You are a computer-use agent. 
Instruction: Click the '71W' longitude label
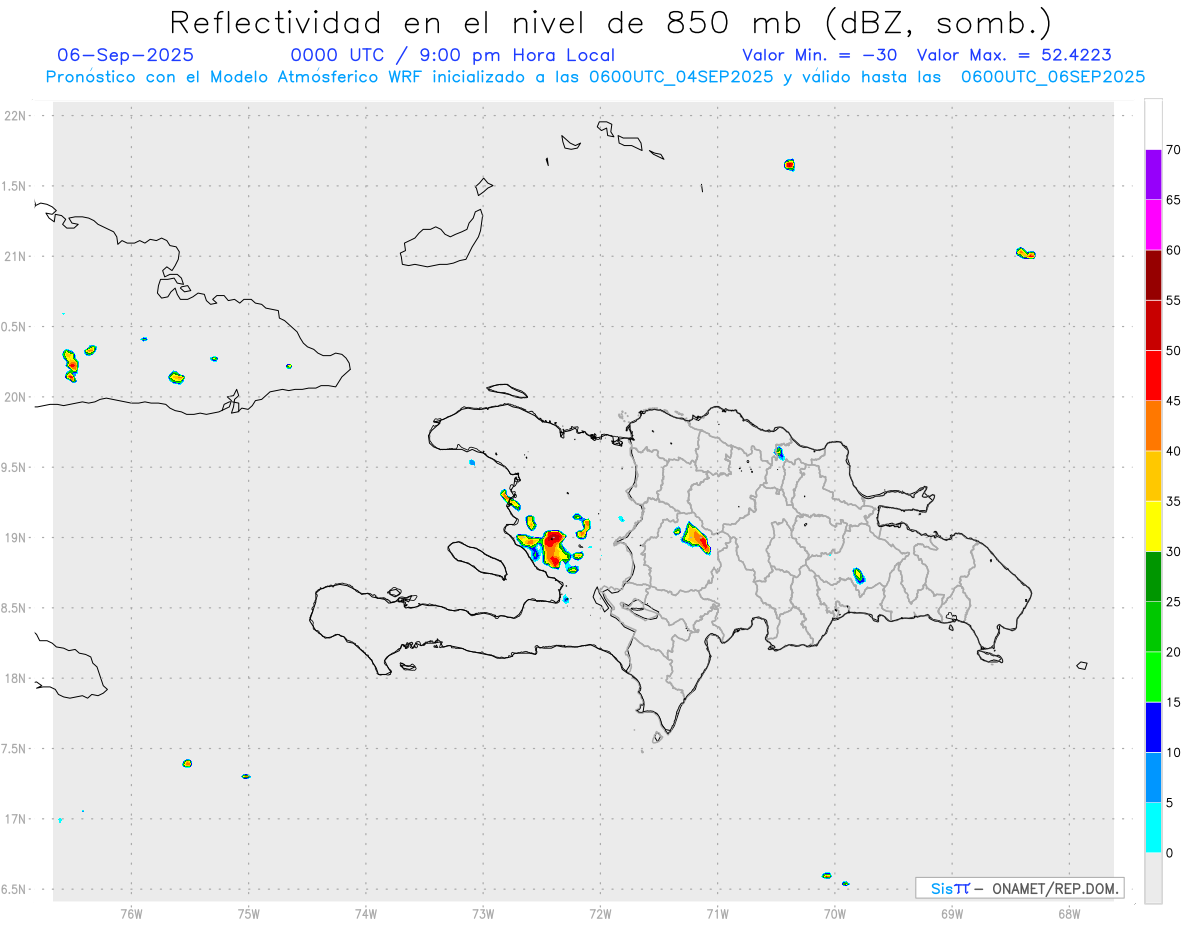pyautogui.click(x=717, y=913)
